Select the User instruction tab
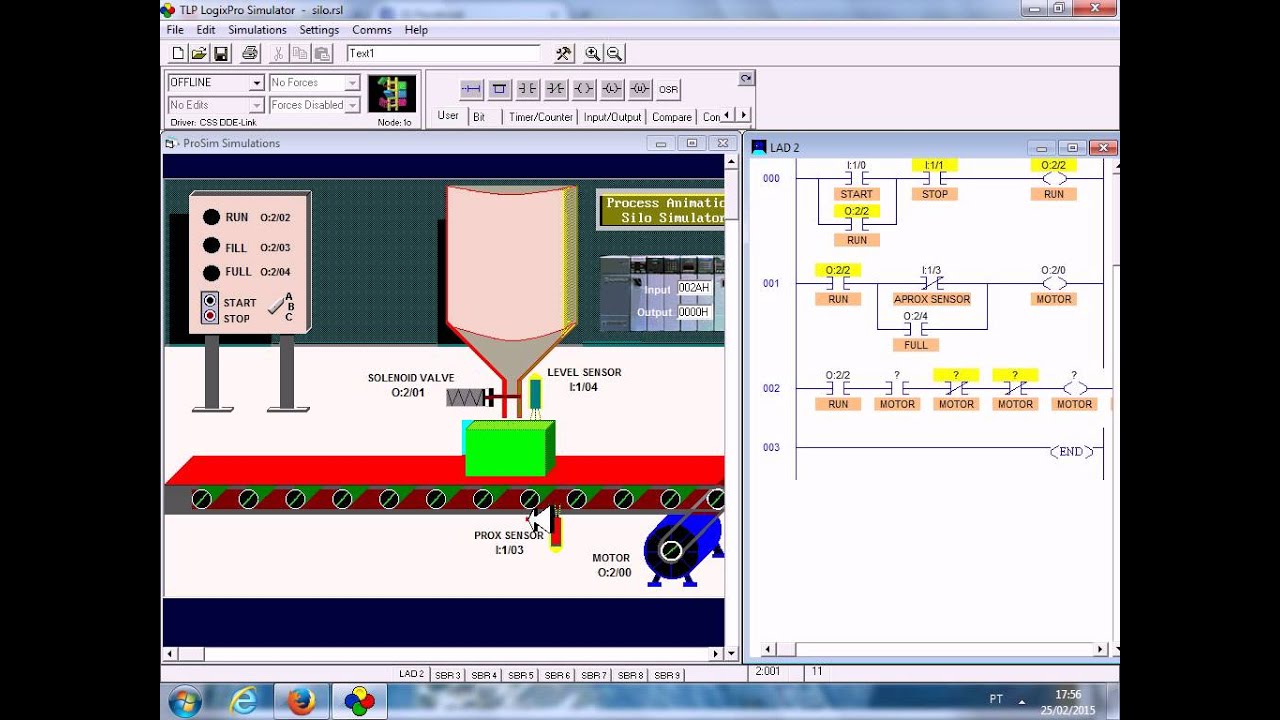1280x720 pixels. (448, 116)
